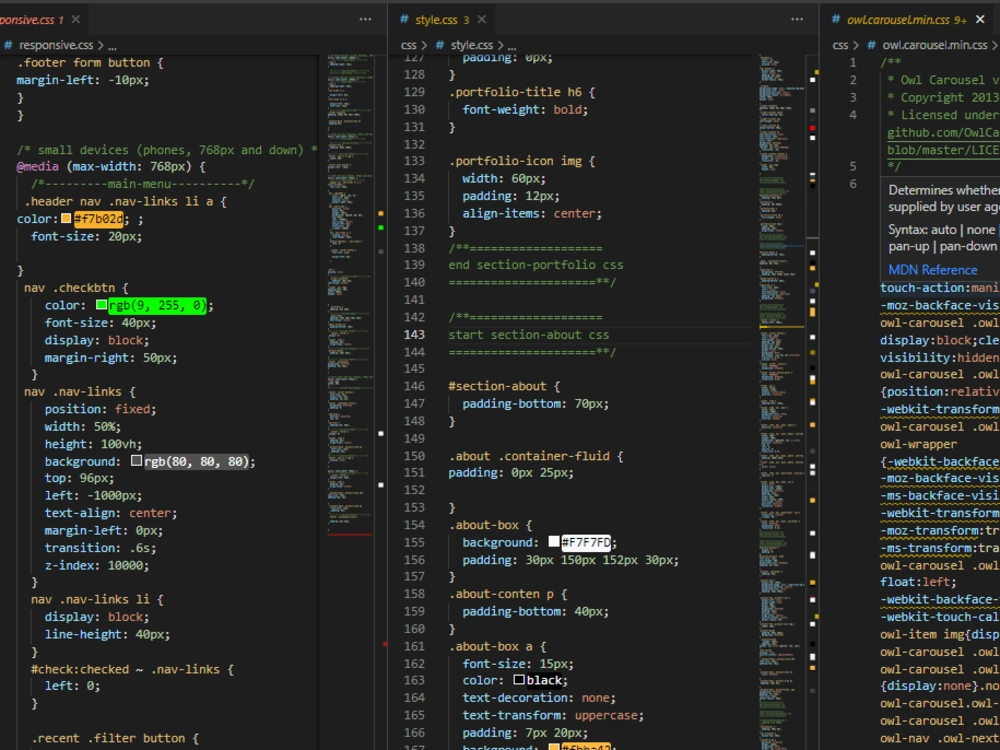The height and width of the screenshot is (750, 1000).
Task: Click line number 161 in style.css
Action: pos(414,646)
